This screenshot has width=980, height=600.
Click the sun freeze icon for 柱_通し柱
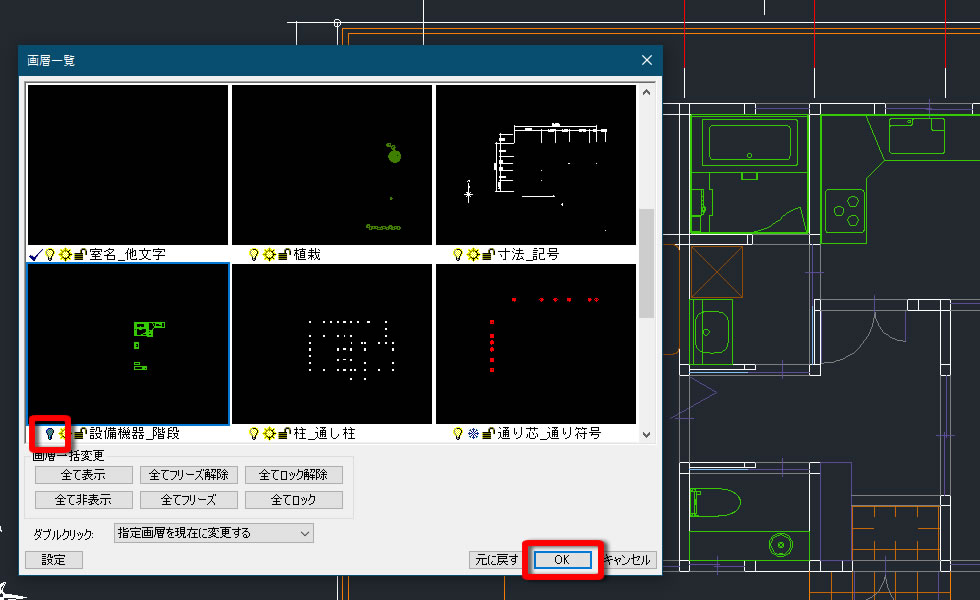point(269,433)
